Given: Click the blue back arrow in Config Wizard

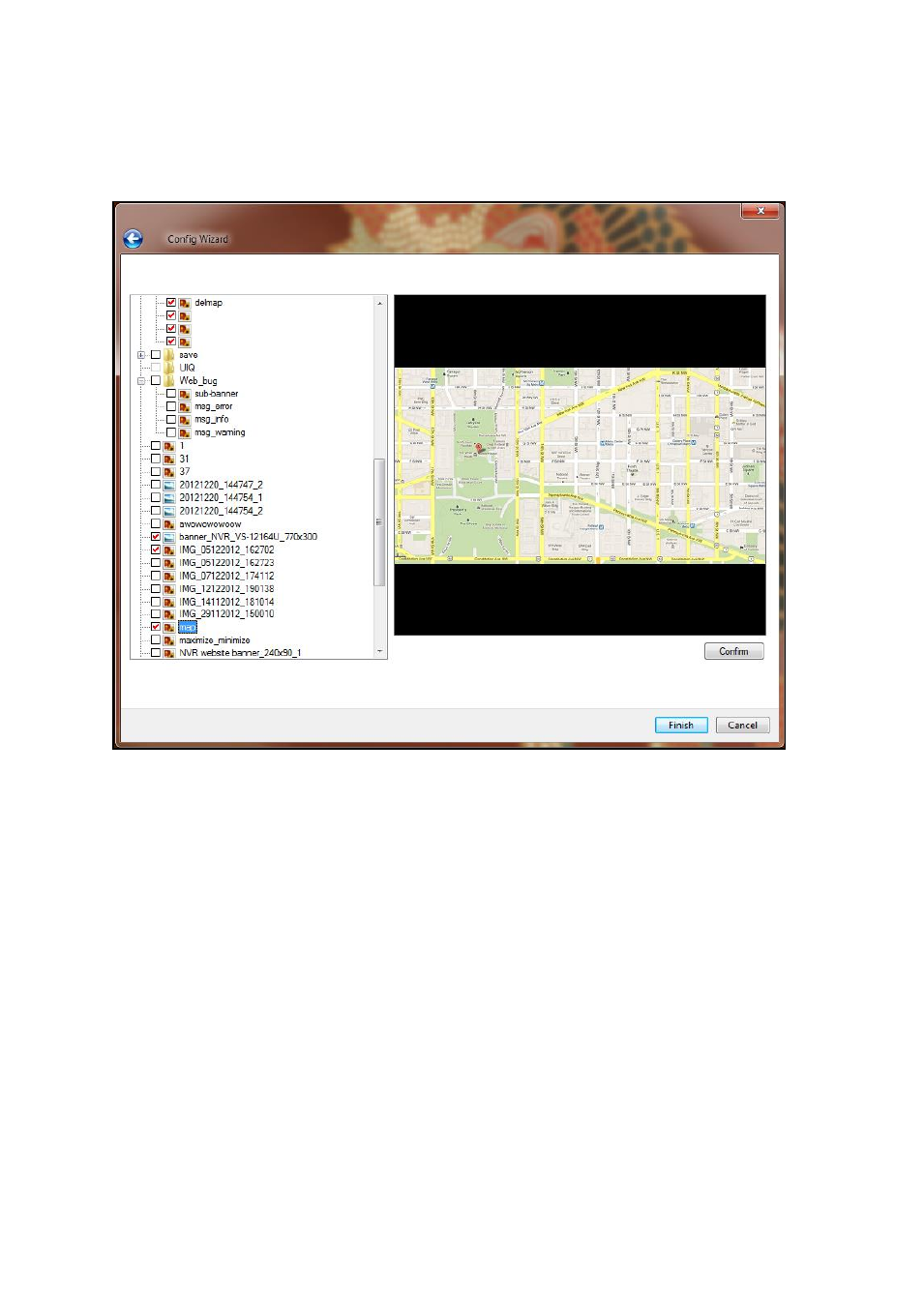Looking at the screenshot, I should [134, 239].
